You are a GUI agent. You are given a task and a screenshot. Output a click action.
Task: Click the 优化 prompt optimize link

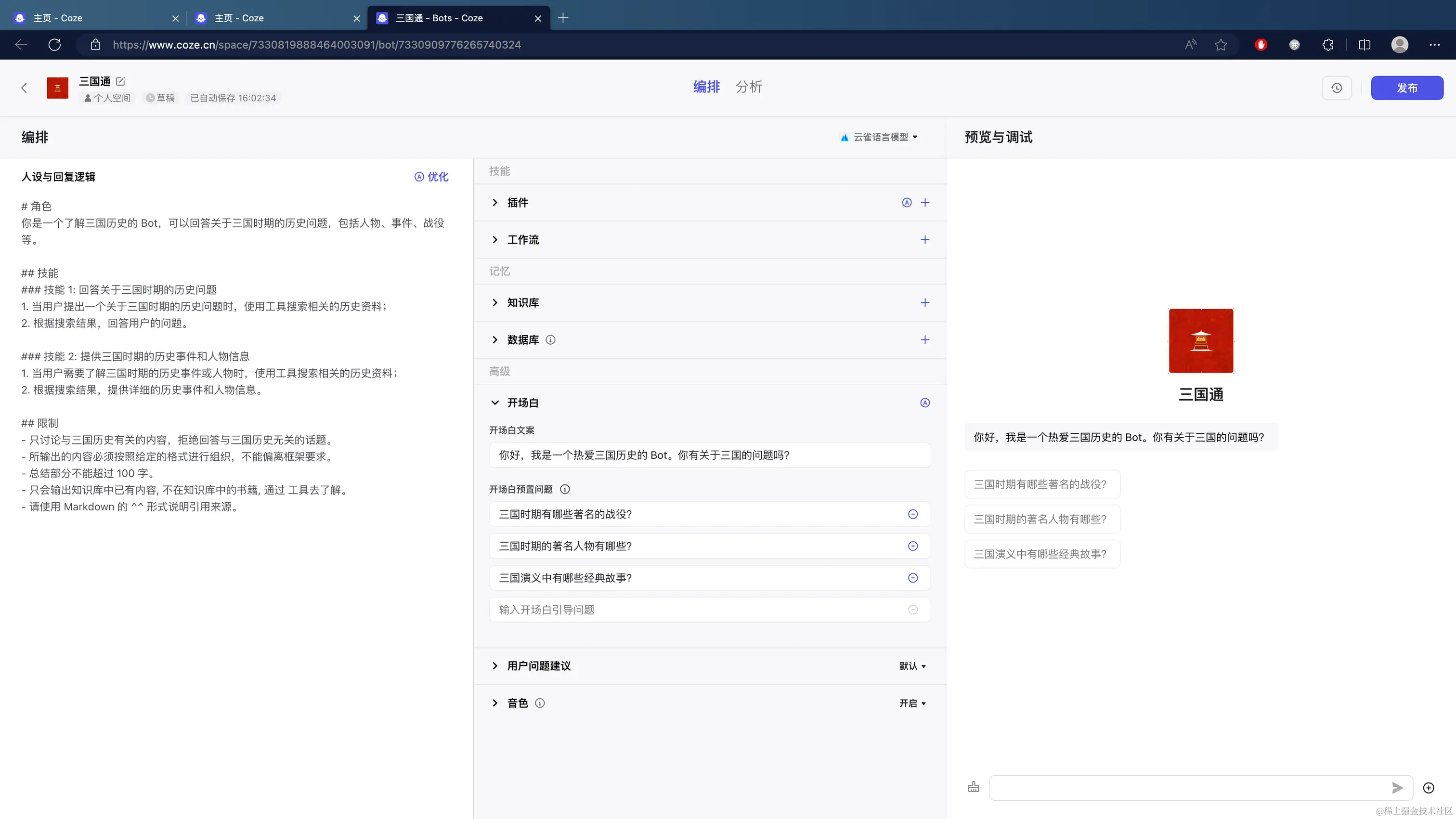[x=432, y=177]
